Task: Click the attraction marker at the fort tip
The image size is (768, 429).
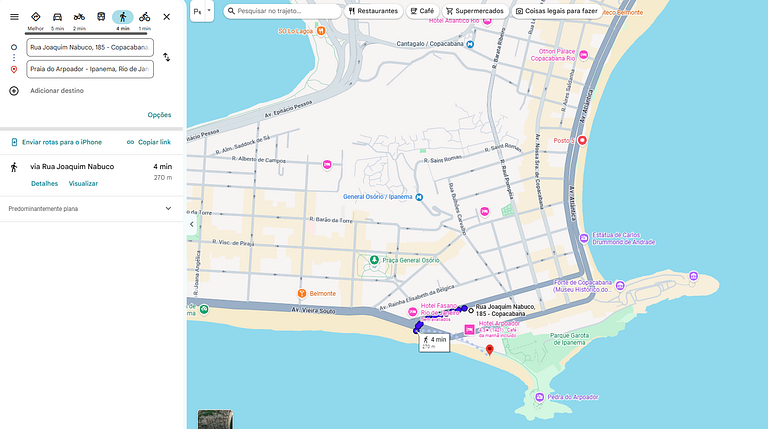Action: point(693,276)
